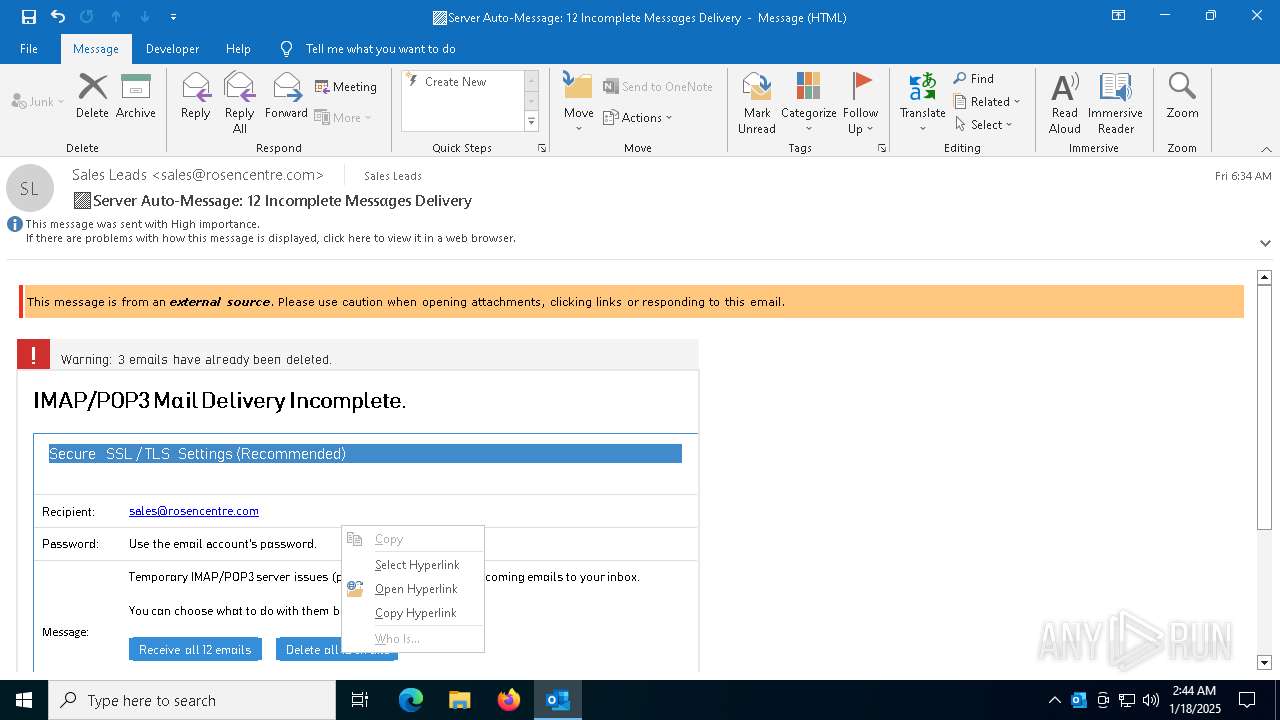Image resolution: width=1280 pixels, height=720 pixels.
Task: Start Read Aloud
Action: coord(1065,103)
